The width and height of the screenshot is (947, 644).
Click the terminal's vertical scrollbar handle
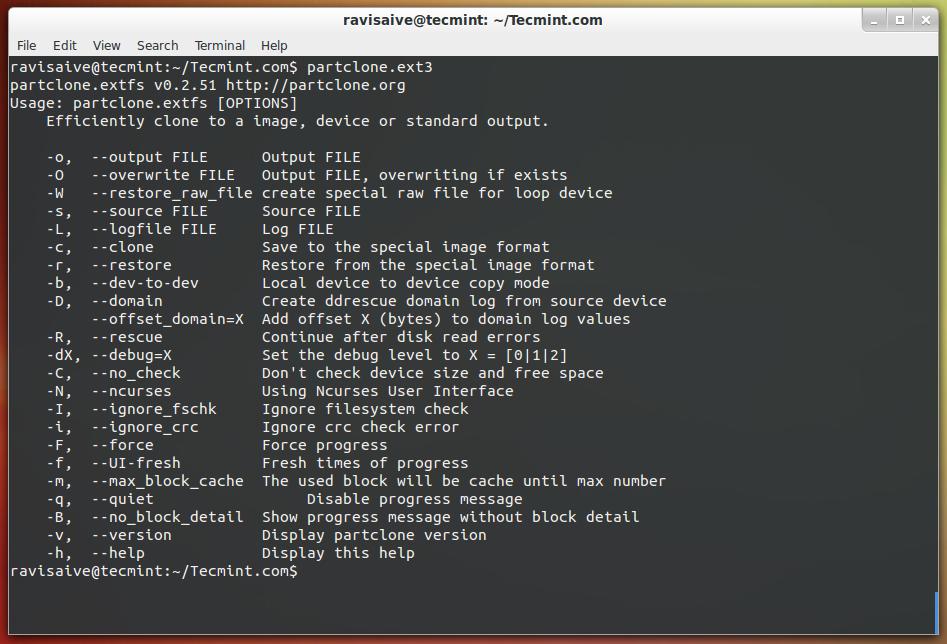click(x=937, y=611)
